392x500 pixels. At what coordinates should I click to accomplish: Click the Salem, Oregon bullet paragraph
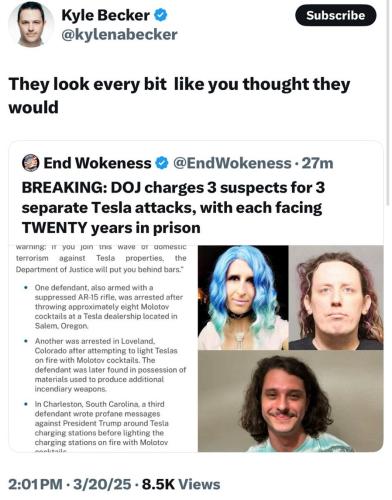(110, 308)
